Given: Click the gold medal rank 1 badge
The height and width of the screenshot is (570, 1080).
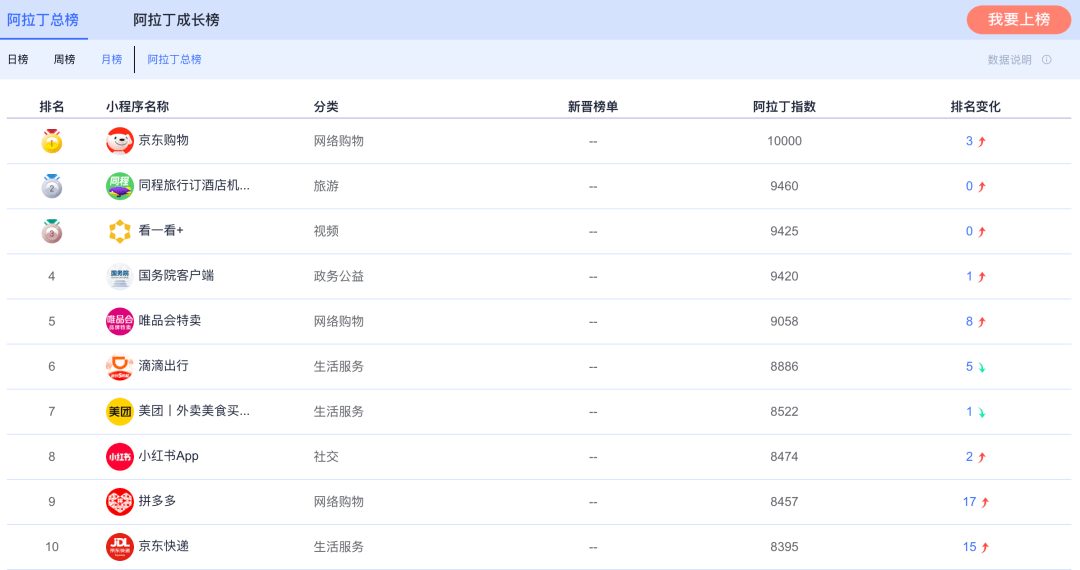Looking at the screenshot, I should pyautogui.click(x=52, y=141).
